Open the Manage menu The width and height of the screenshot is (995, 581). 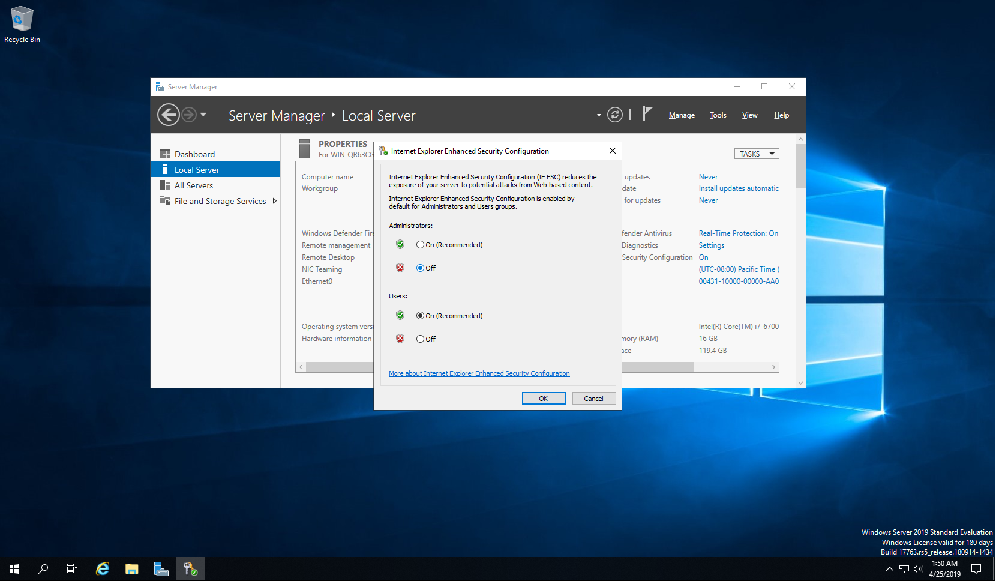click(x=682, y=115)
